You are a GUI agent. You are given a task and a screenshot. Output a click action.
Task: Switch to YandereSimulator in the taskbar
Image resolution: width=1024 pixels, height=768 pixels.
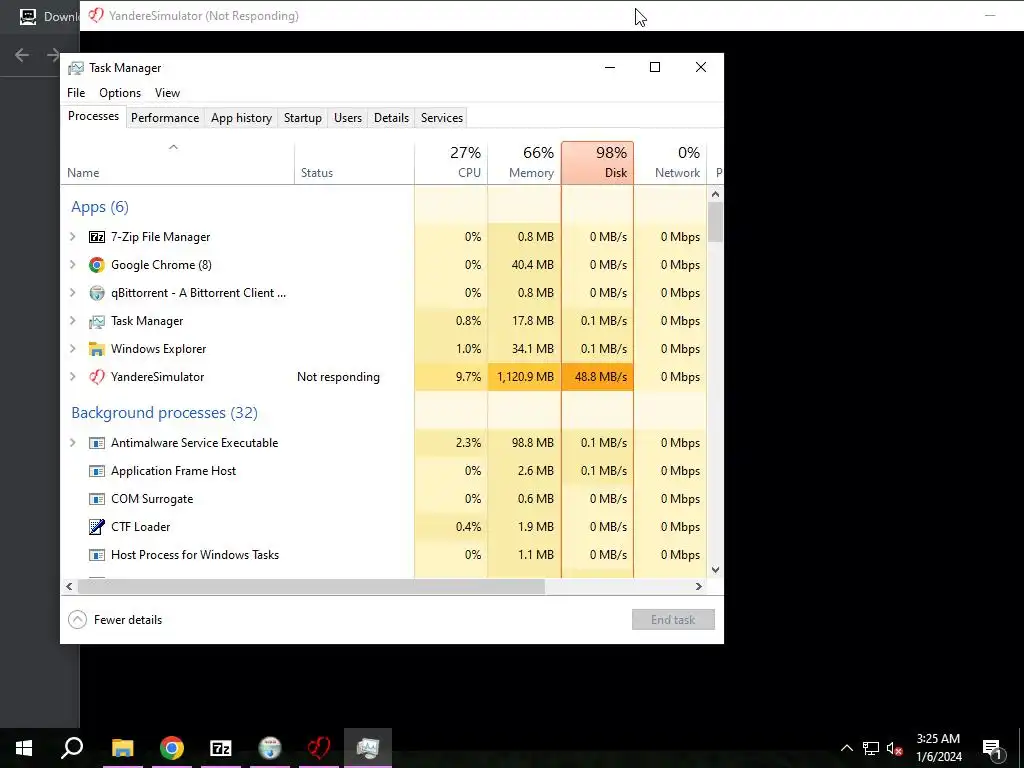(x=319, y=748)
